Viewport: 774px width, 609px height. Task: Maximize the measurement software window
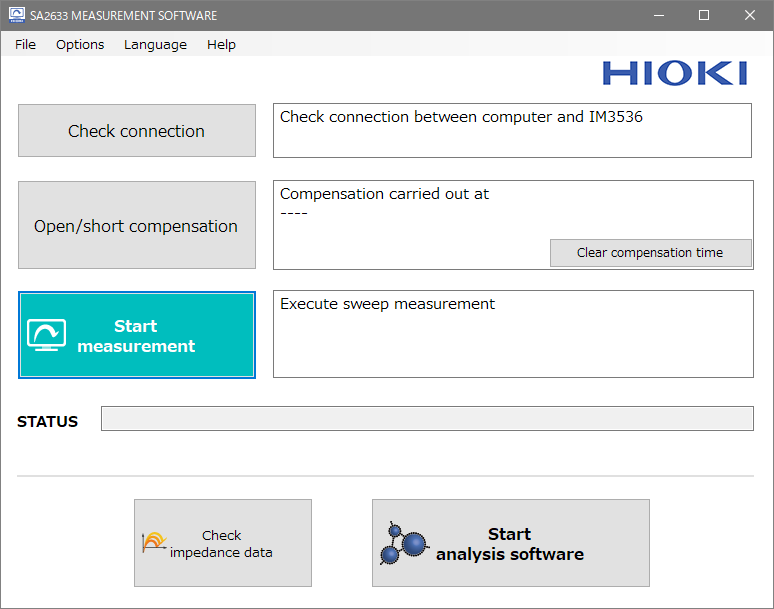tap(704, 15)
